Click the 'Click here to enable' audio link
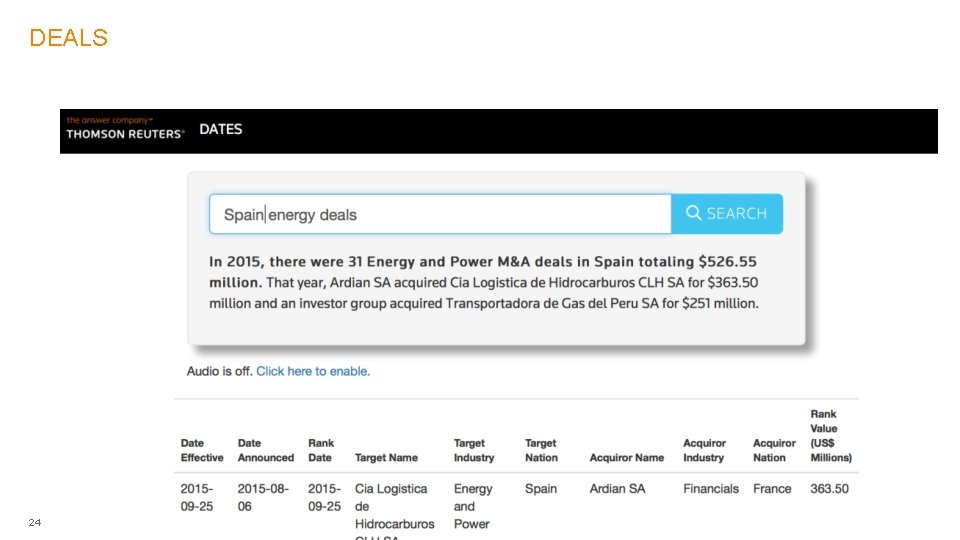This screenshot has width=960, height=540. coord(313,371)
